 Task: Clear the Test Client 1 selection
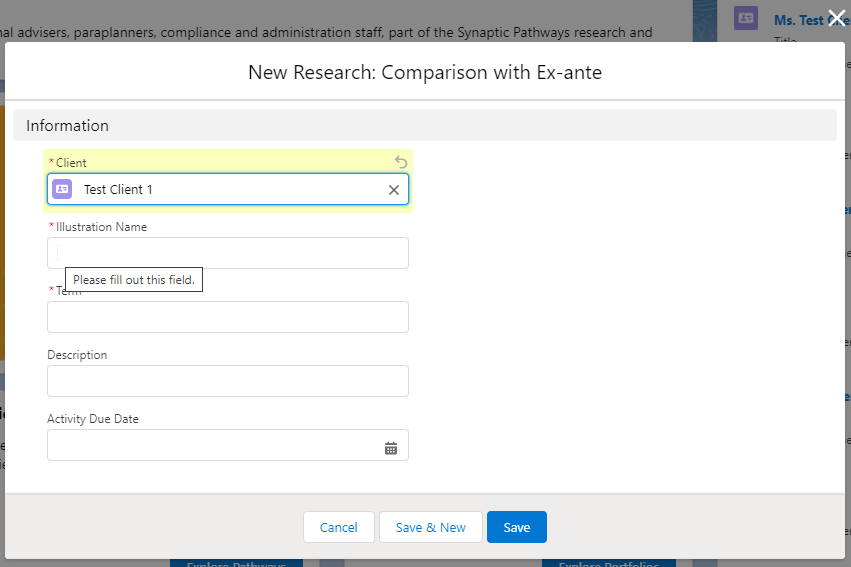click(x=394, y=190)
